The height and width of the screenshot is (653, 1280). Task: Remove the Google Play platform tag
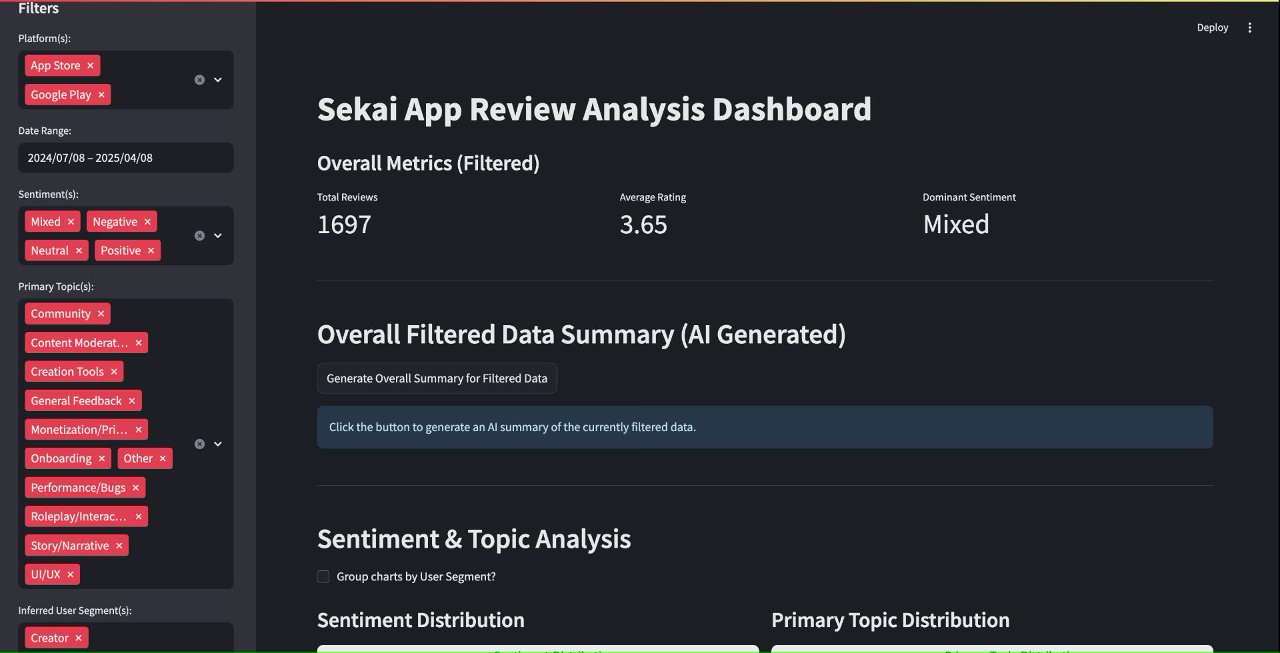(x=101, y=95)
